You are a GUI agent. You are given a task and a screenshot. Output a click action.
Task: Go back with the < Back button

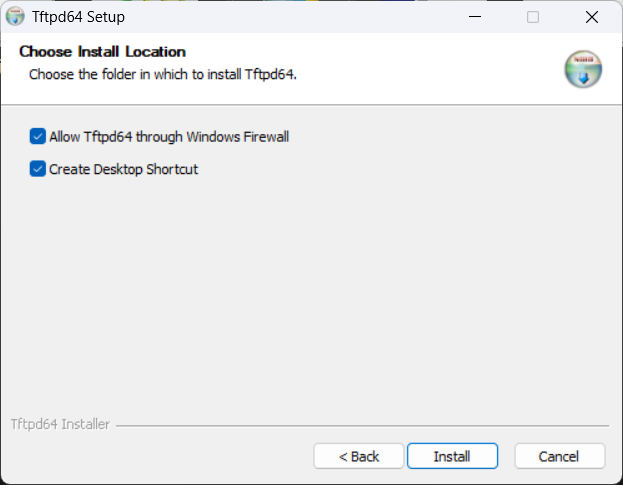click(359, 456)
